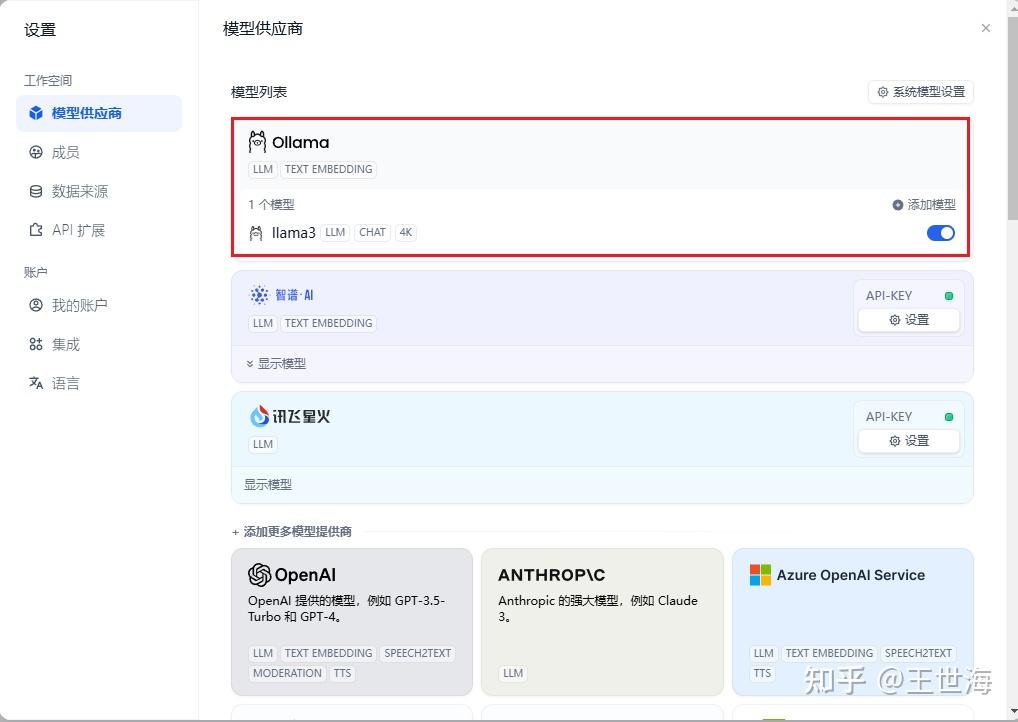The image size is (1018, 722).
Task: Expand 讯飞星火 显示模型 list
Action: point(267,484)
